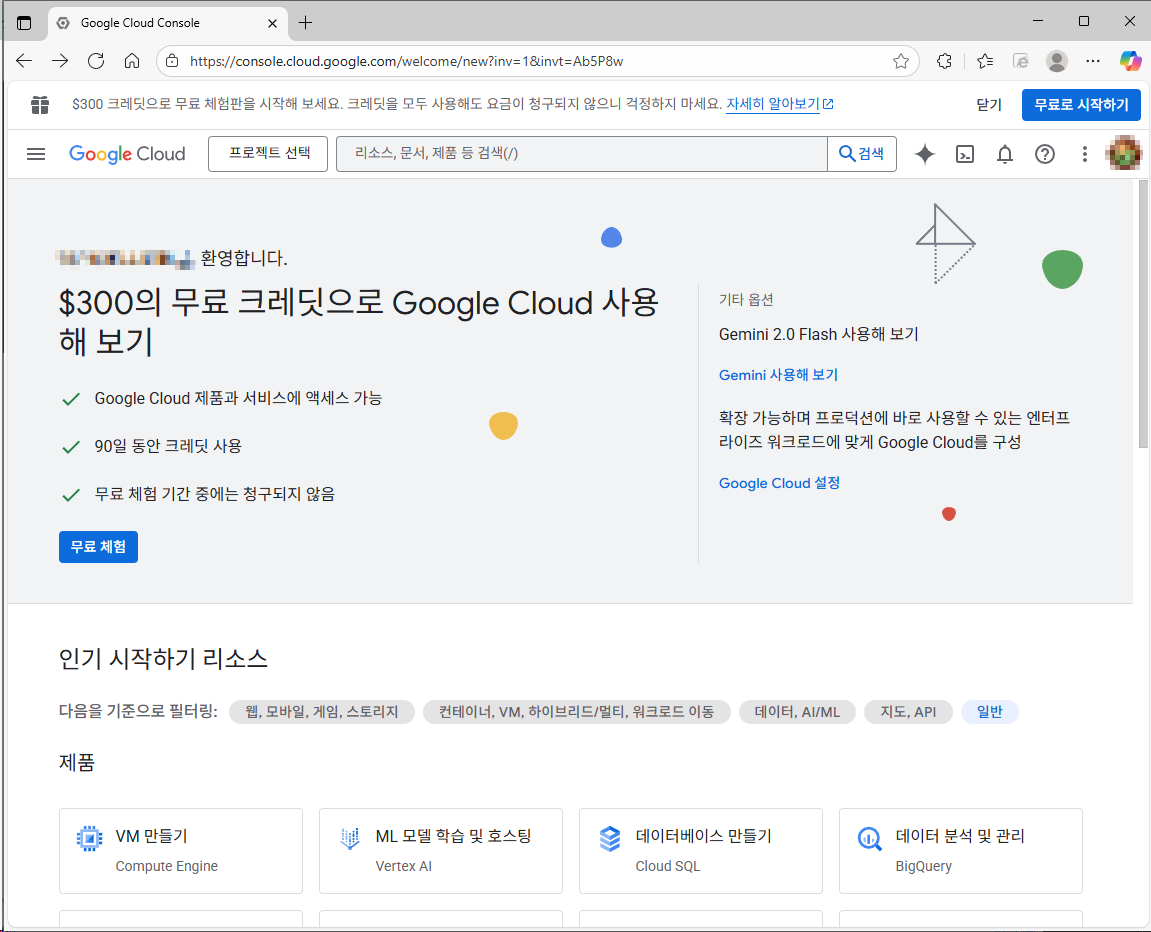This screenshot has width=1151, height=932.
Task: Focus the resource search input field
Action: click(x=581, y=153)
